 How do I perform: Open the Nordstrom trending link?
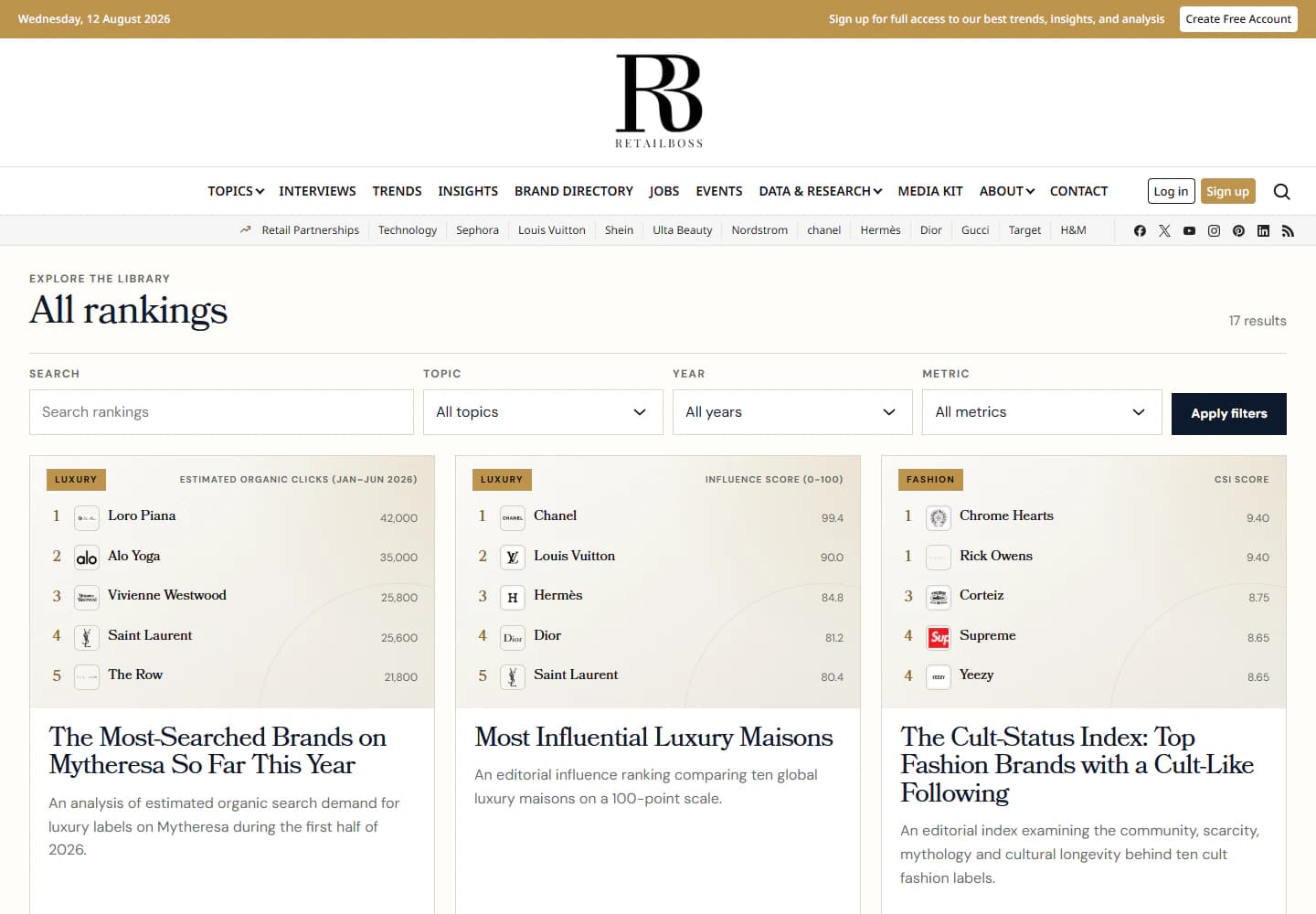point(759,230)
